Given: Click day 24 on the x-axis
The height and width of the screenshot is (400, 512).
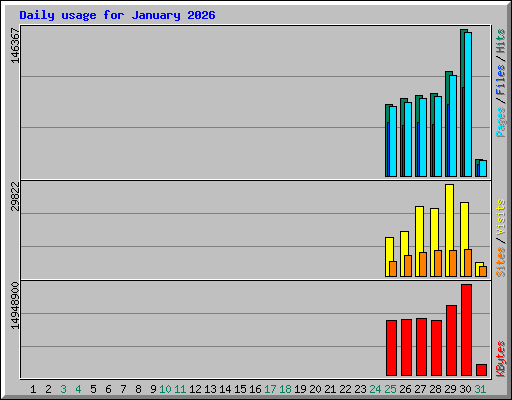Looking at the screenshot, I should click(x=375, y=389).
